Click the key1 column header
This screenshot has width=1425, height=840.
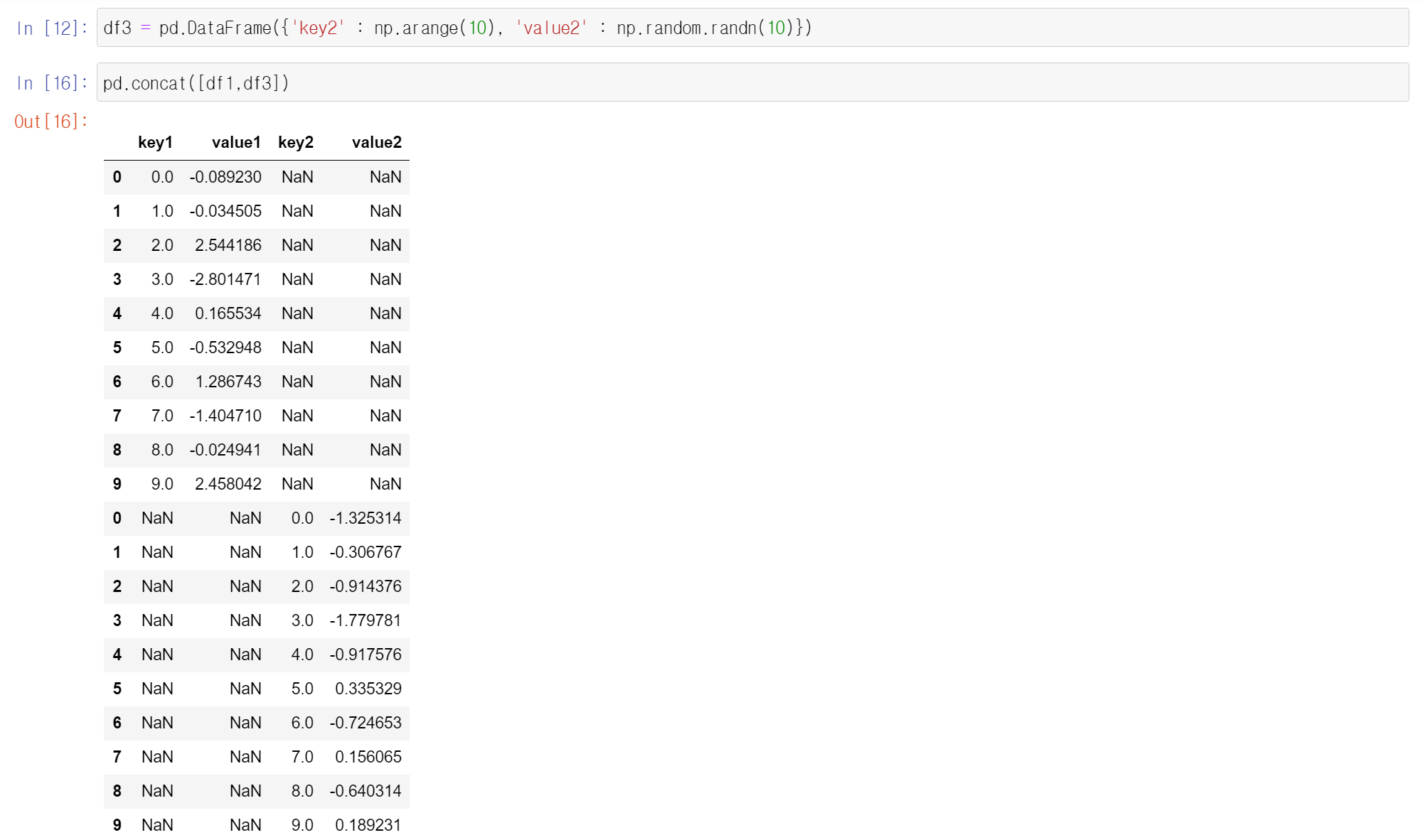coord(155,142)
